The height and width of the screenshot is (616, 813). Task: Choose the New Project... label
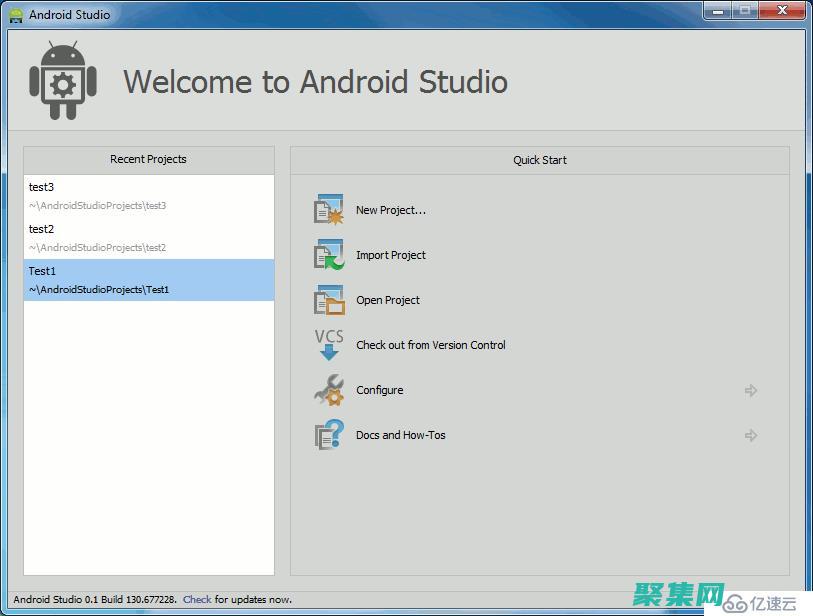pyautogui.click(x=391, y=210)
